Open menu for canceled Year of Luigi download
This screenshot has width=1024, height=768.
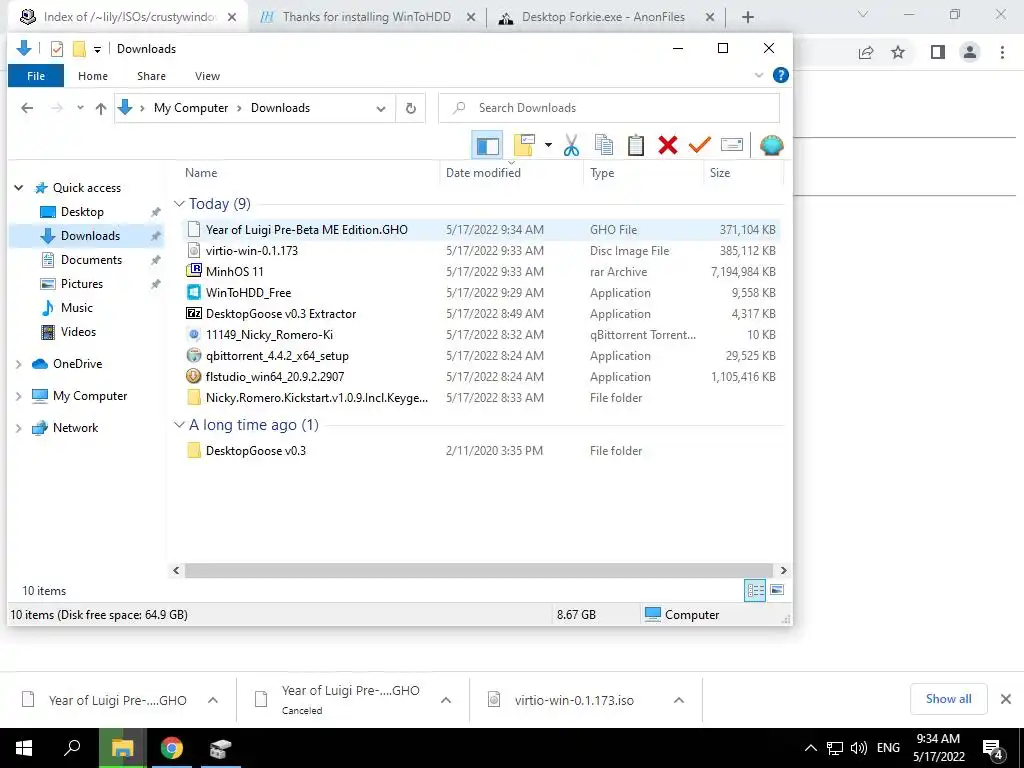446,700
